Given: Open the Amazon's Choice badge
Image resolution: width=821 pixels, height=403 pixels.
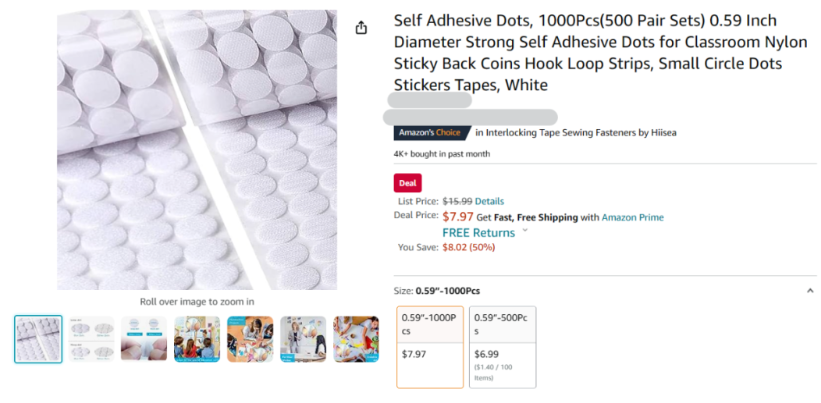Looking at the screenshot, I should coord(434,132).
